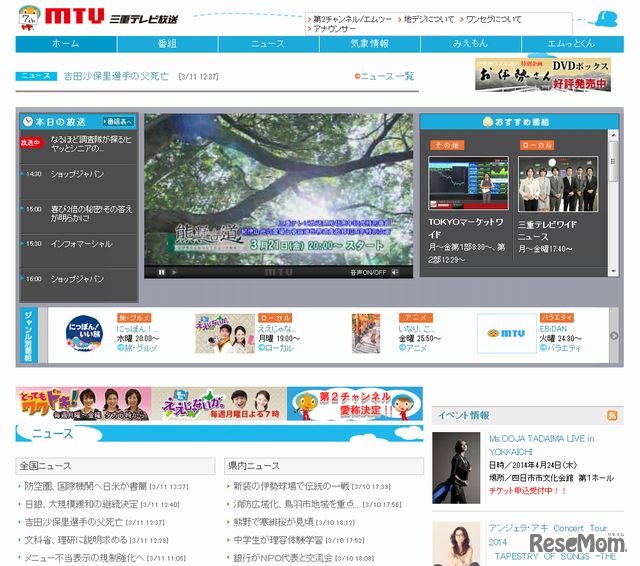Click the clock icon beside 本日の放送

coord(28,122)
